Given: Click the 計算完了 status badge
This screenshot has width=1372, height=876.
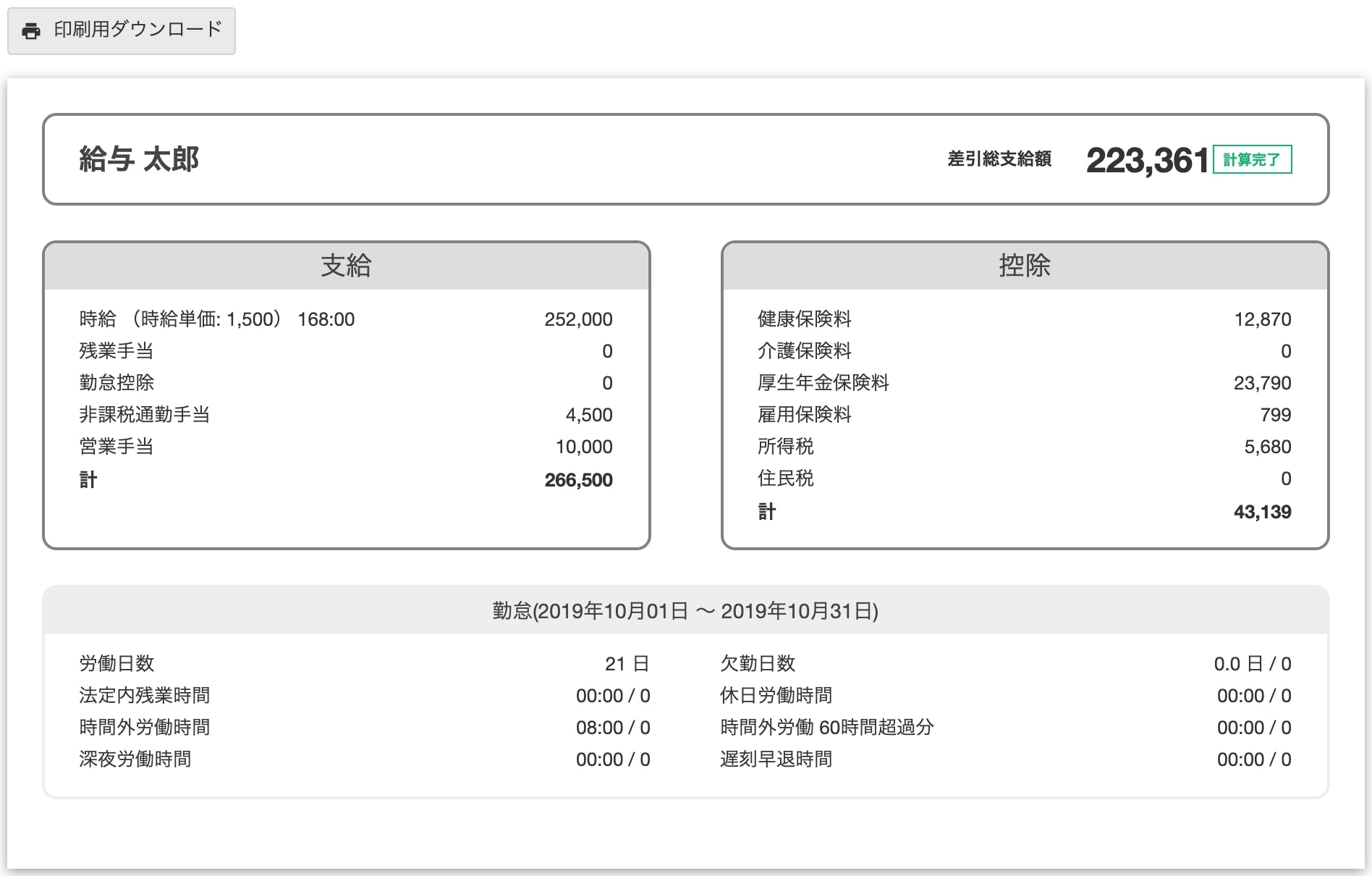Looking at the screenshot, I should pos(1252,159).
